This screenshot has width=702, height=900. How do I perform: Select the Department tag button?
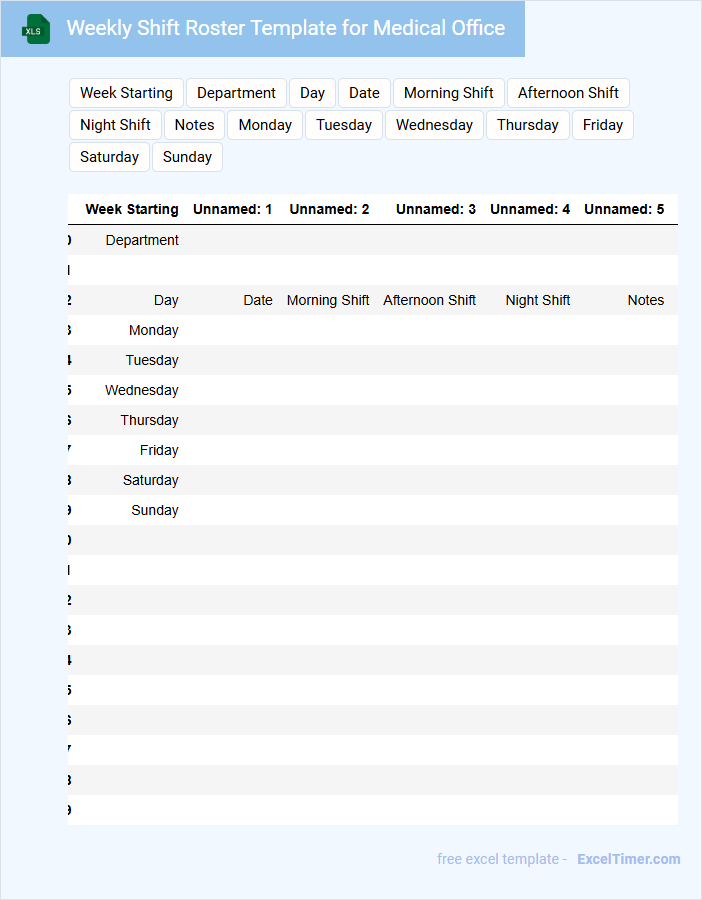click(236, 93)
